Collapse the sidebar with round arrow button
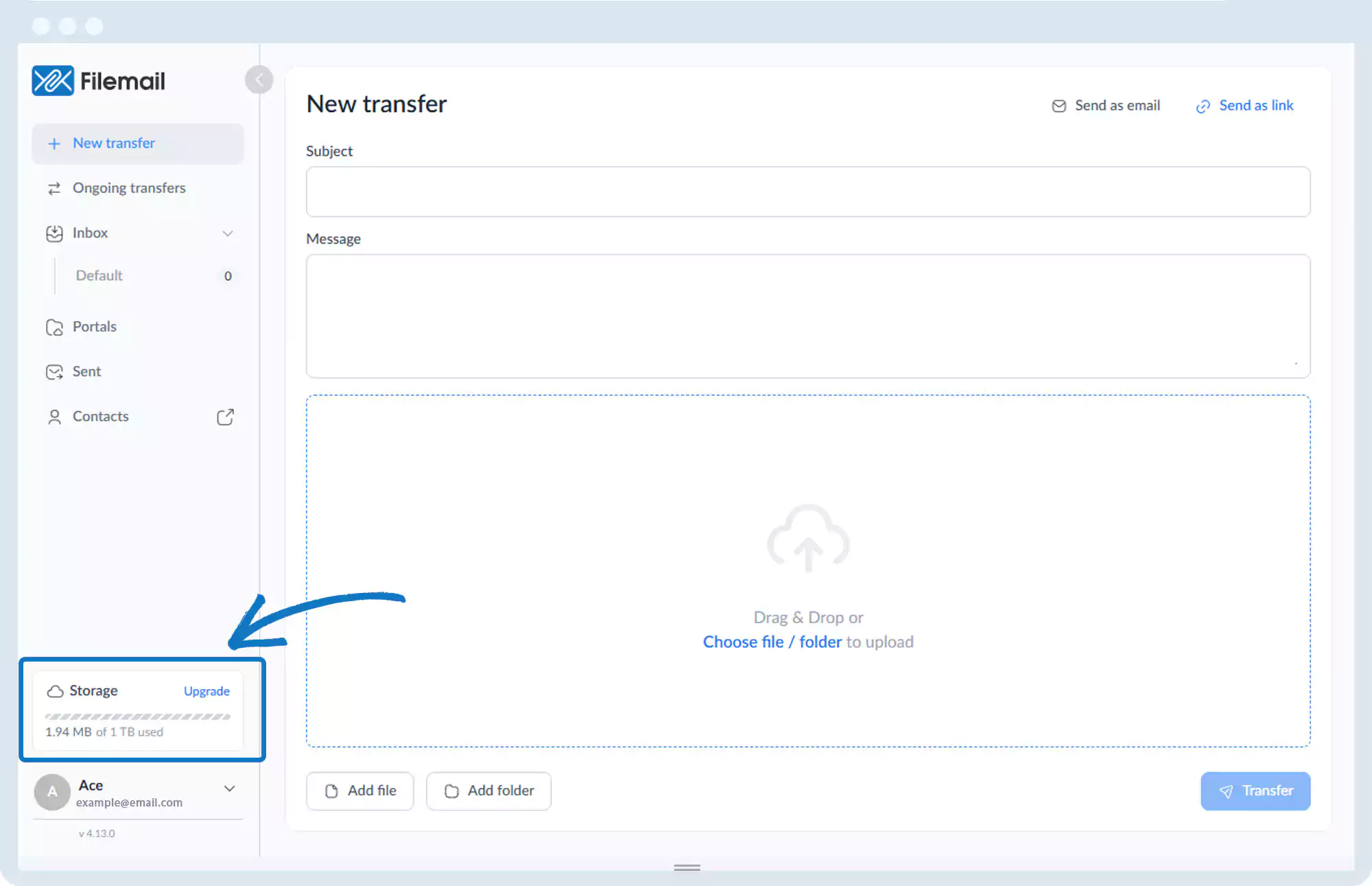Image resolution: width=1372 pixels, height=886 pixels. point(259,80)
